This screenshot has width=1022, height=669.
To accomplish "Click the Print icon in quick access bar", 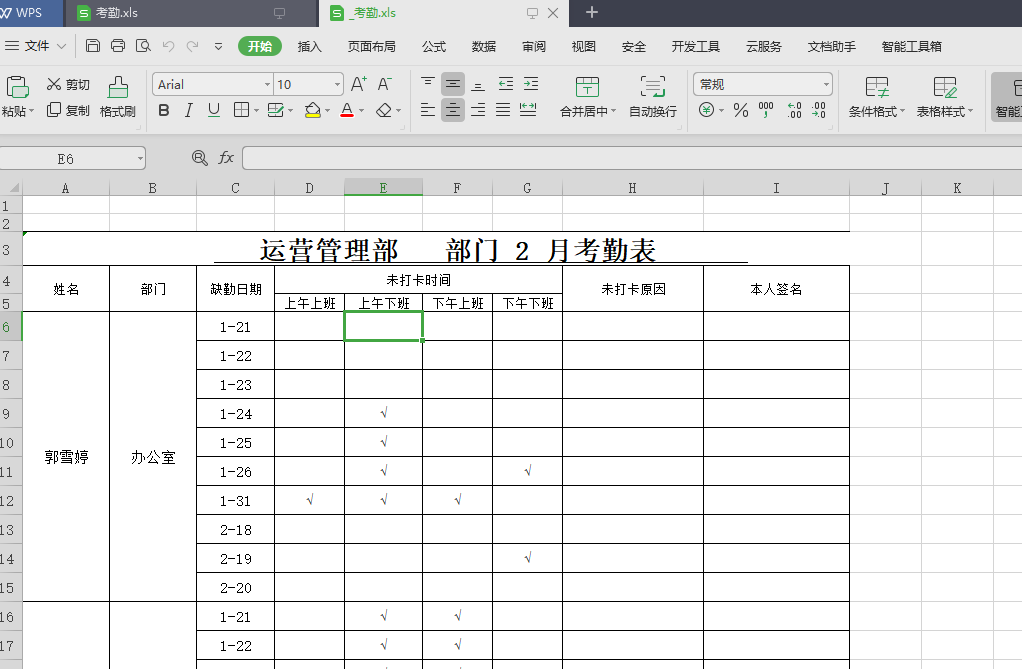I will click(118, 46).
